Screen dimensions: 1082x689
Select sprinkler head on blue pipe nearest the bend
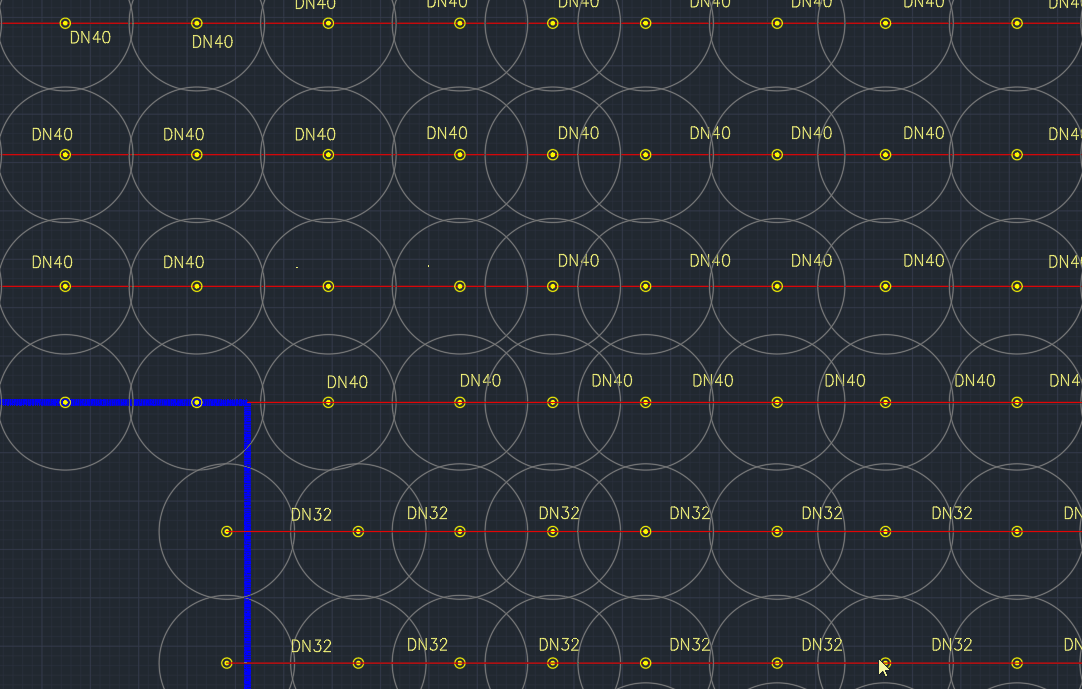197,402
